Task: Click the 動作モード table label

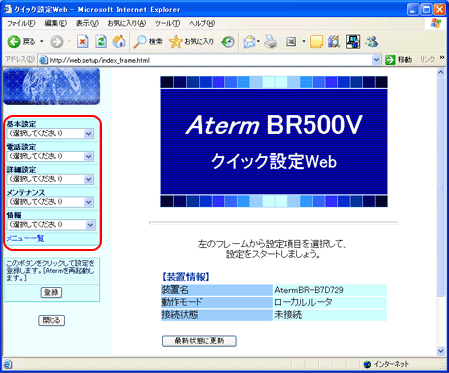Action: tap(182, 302)
